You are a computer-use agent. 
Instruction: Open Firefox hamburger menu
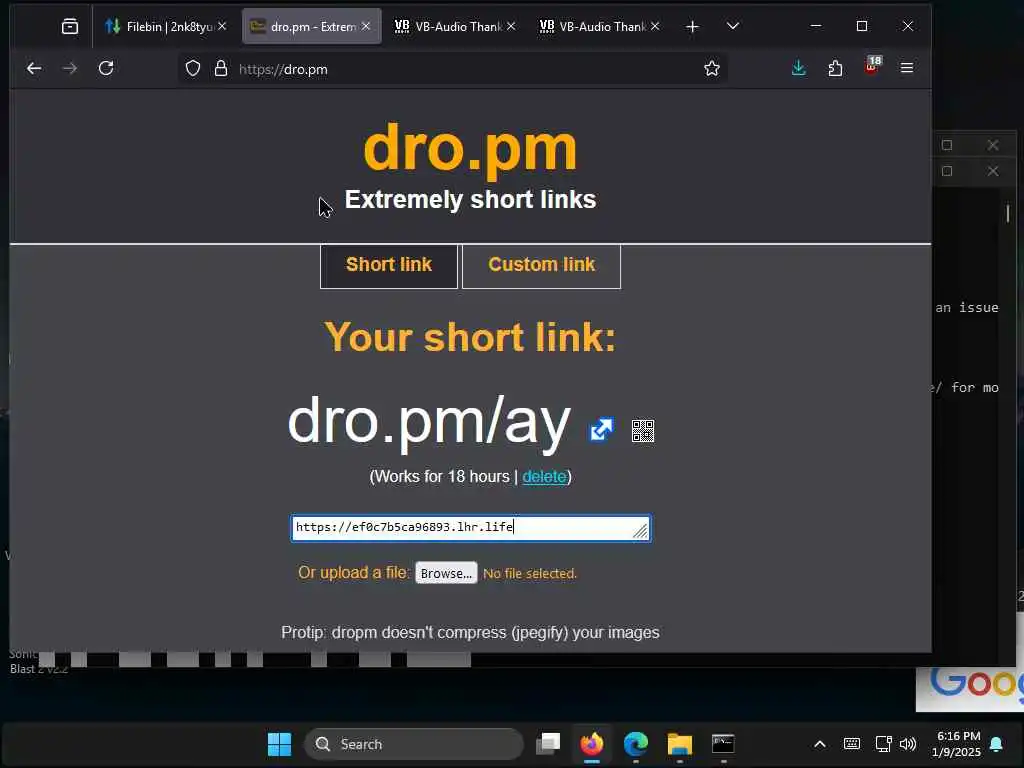(x=907, y=68)
